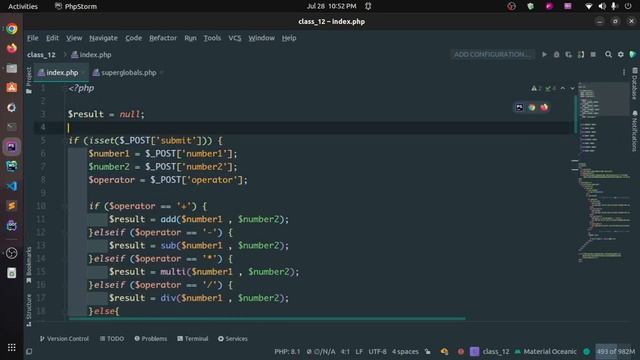Close the superglobals.php tab
Screen dimensions: 640x360
tap(162, 73)
